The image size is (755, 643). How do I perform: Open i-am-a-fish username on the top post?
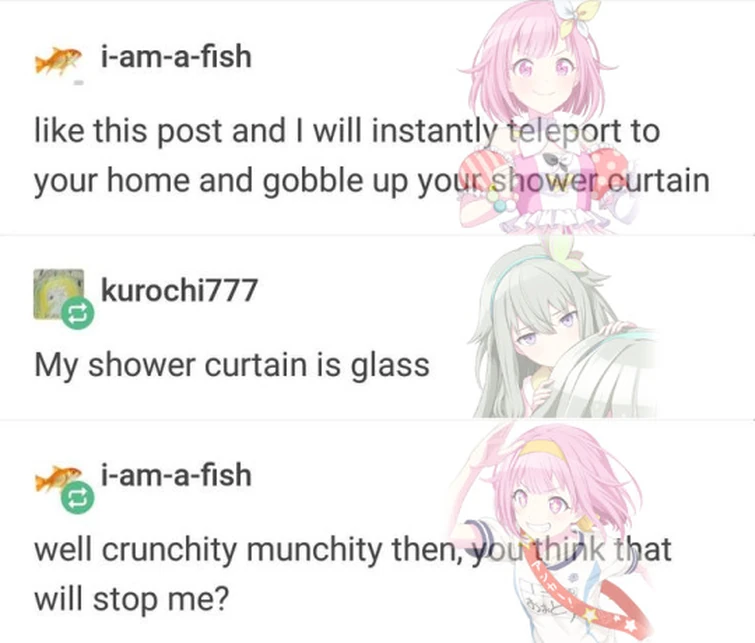click(x=176, y=57)
